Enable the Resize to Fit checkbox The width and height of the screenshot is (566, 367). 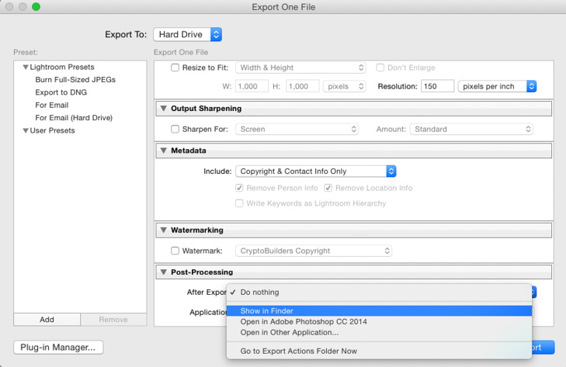pos(175,68)
